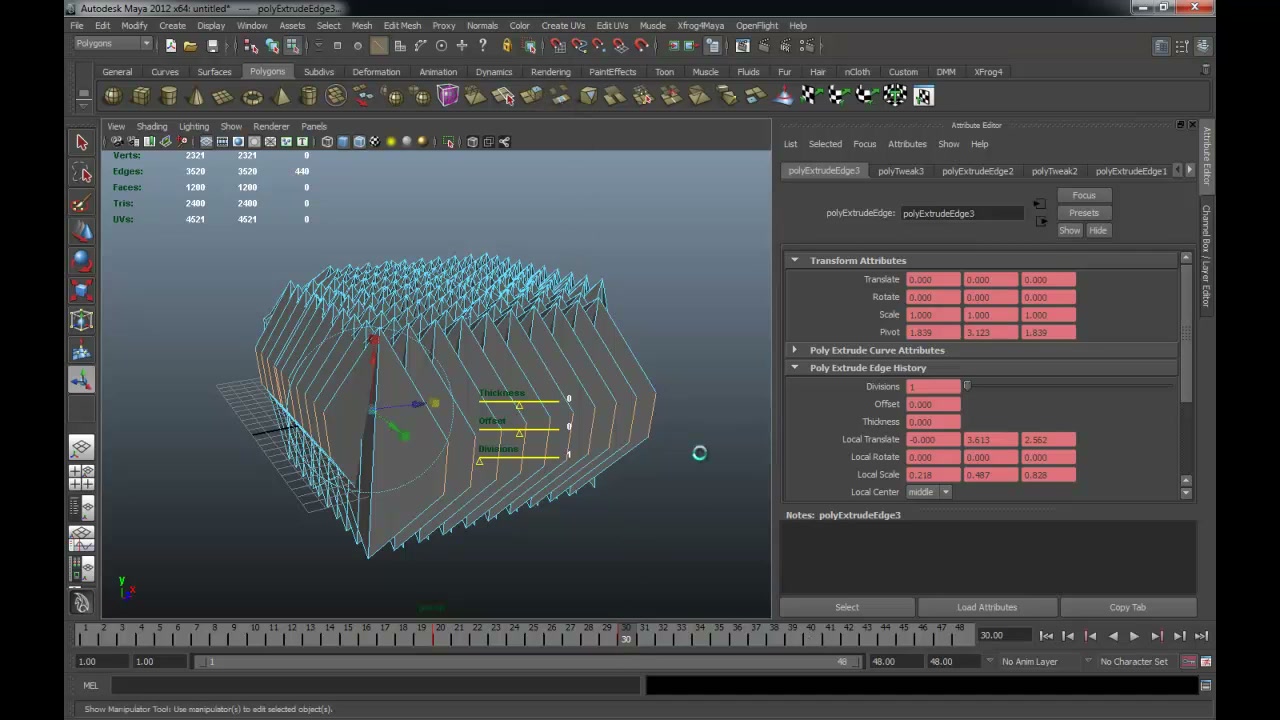This screenshot has width=1280, height=720.
Task: Click the purple cube shelf icon
Action: 447,96
